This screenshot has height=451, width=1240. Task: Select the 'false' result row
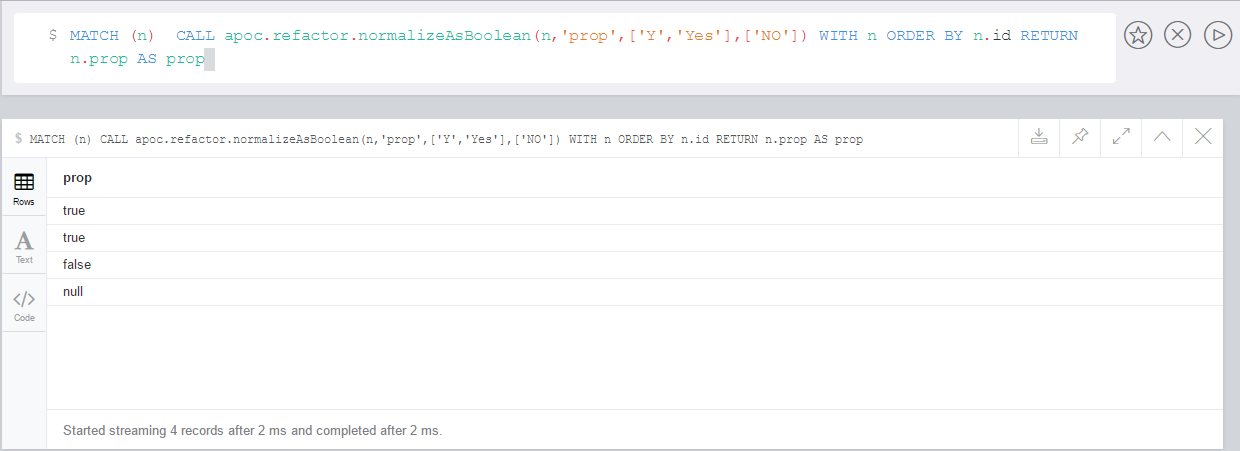pyautogui.click(x=634, y=265)
